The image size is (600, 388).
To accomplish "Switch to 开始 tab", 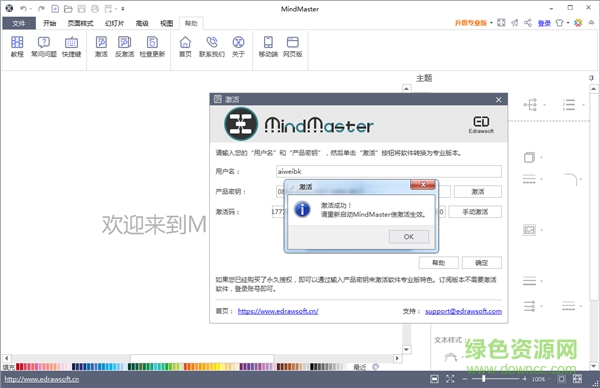I will 49,23.
